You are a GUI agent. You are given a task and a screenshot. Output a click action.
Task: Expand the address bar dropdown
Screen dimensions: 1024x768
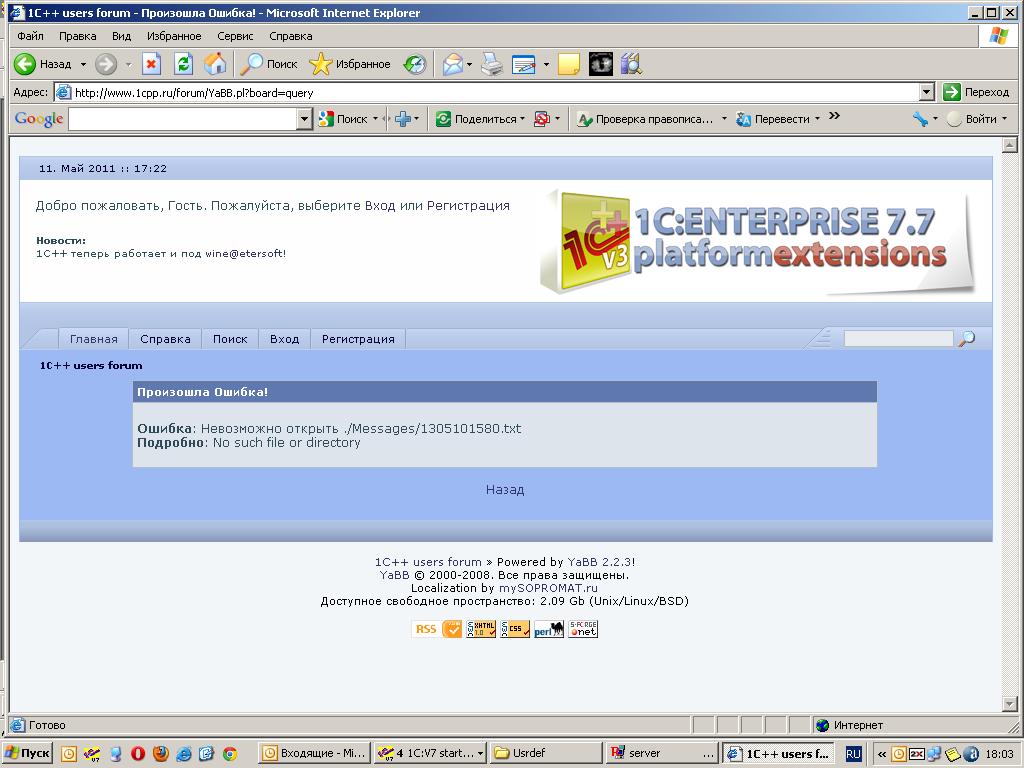coord(926,92)
